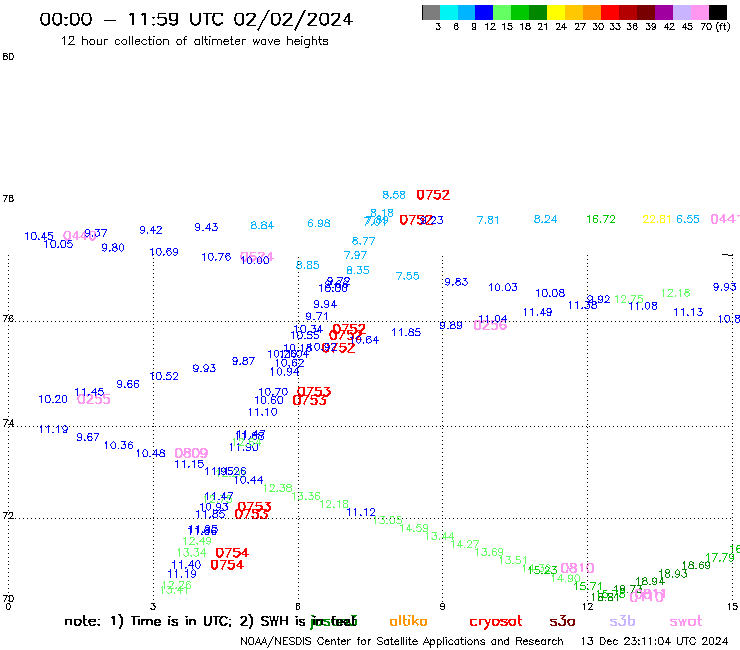The width and height of the screenshot is (740, 650).
Task: Click the '12 hour collection of altimeter wave heights' subtitle
Action: (194, 41)
